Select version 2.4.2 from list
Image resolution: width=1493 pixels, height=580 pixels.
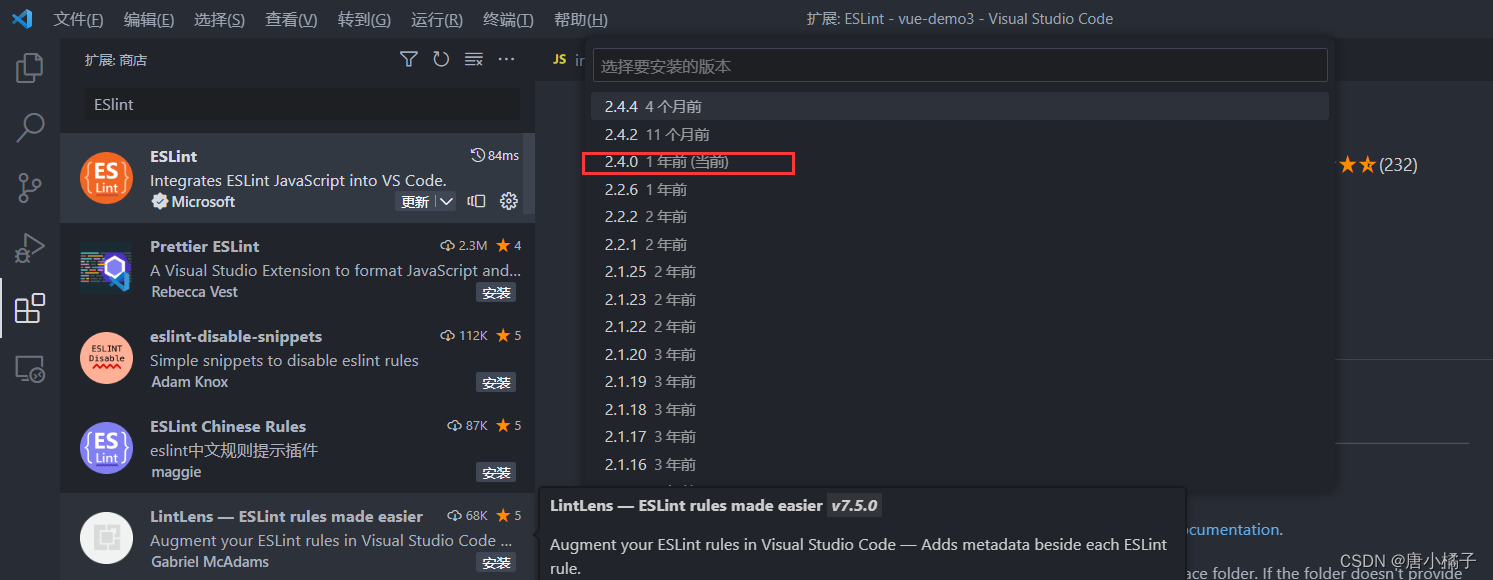960,134
